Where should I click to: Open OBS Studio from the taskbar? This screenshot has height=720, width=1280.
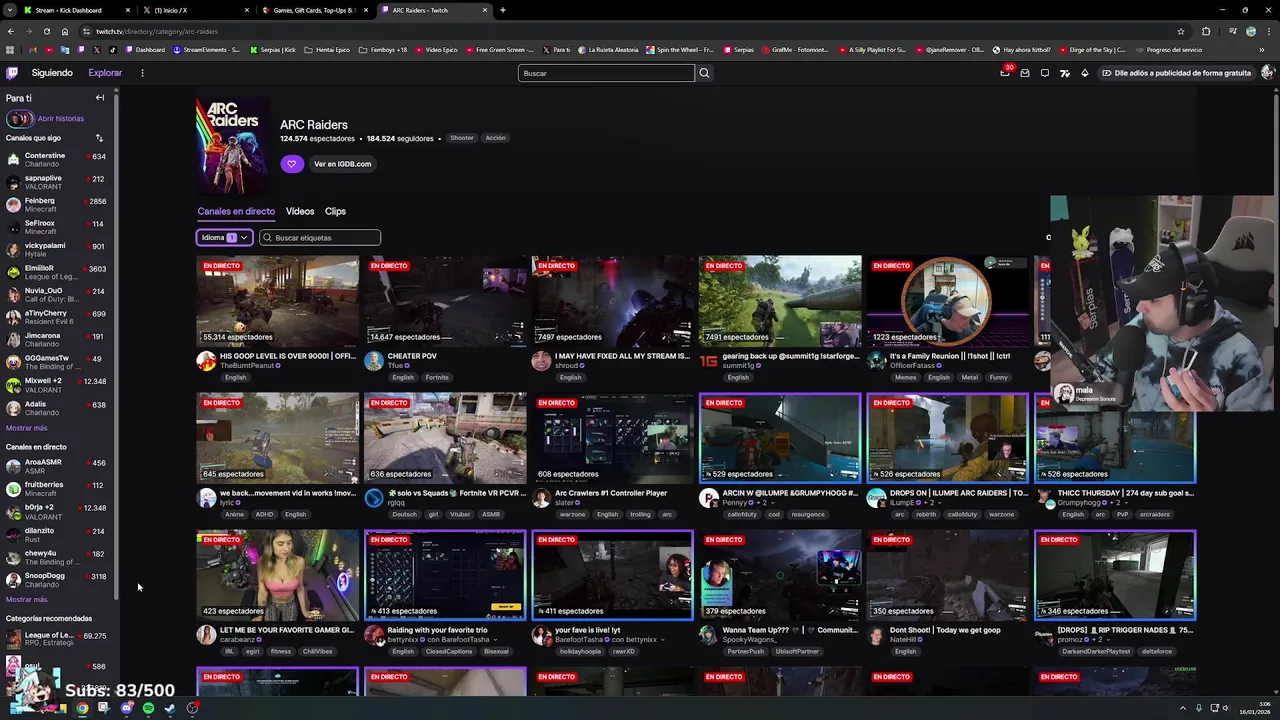(x=192, y=708)
